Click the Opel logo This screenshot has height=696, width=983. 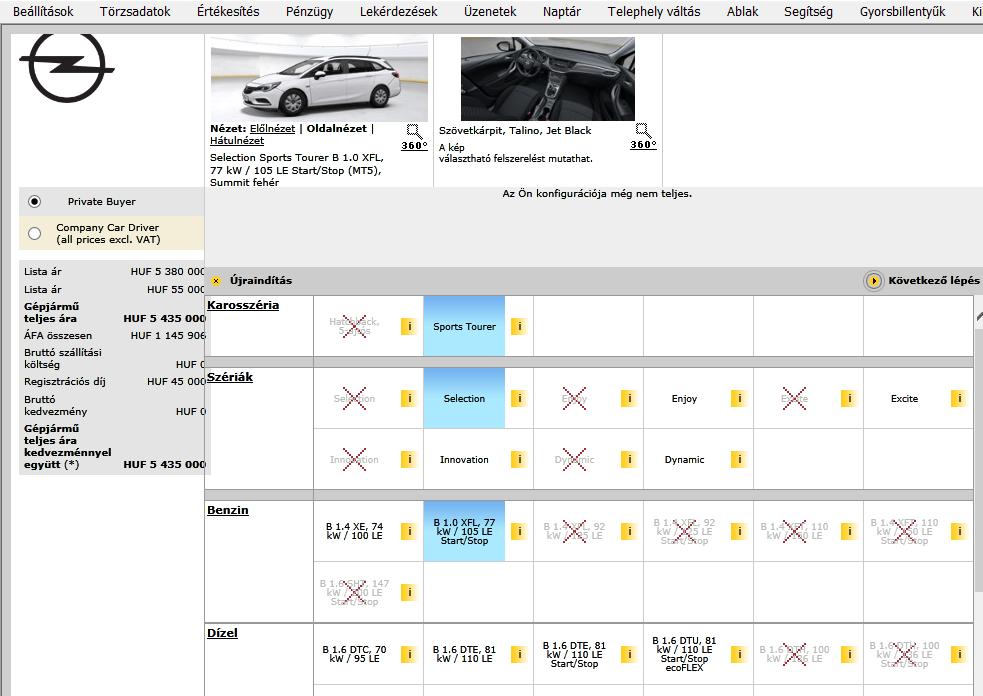[67, 68]
